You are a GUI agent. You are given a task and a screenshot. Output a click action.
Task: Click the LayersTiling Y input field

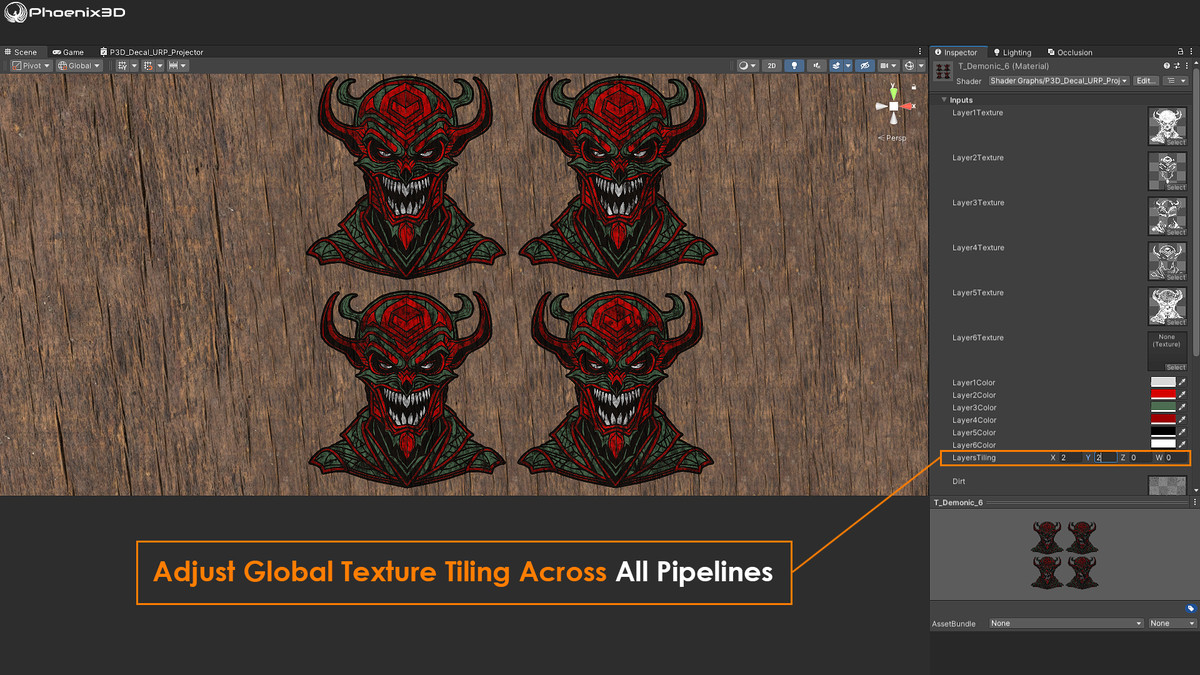coord(1104,457)
